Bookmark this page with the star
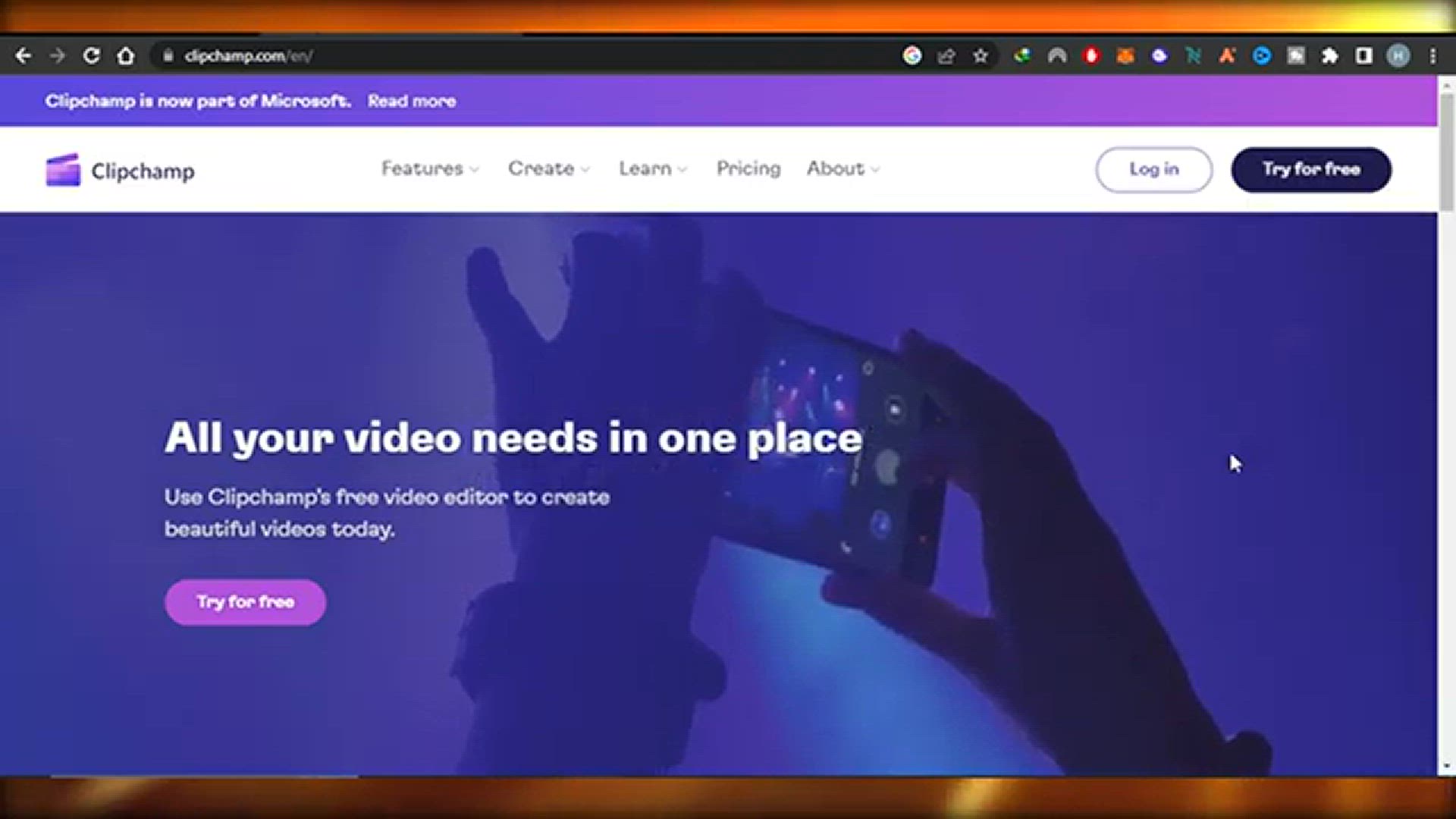Viewport: 1456px width, 819px height. (x=981, y=55)
